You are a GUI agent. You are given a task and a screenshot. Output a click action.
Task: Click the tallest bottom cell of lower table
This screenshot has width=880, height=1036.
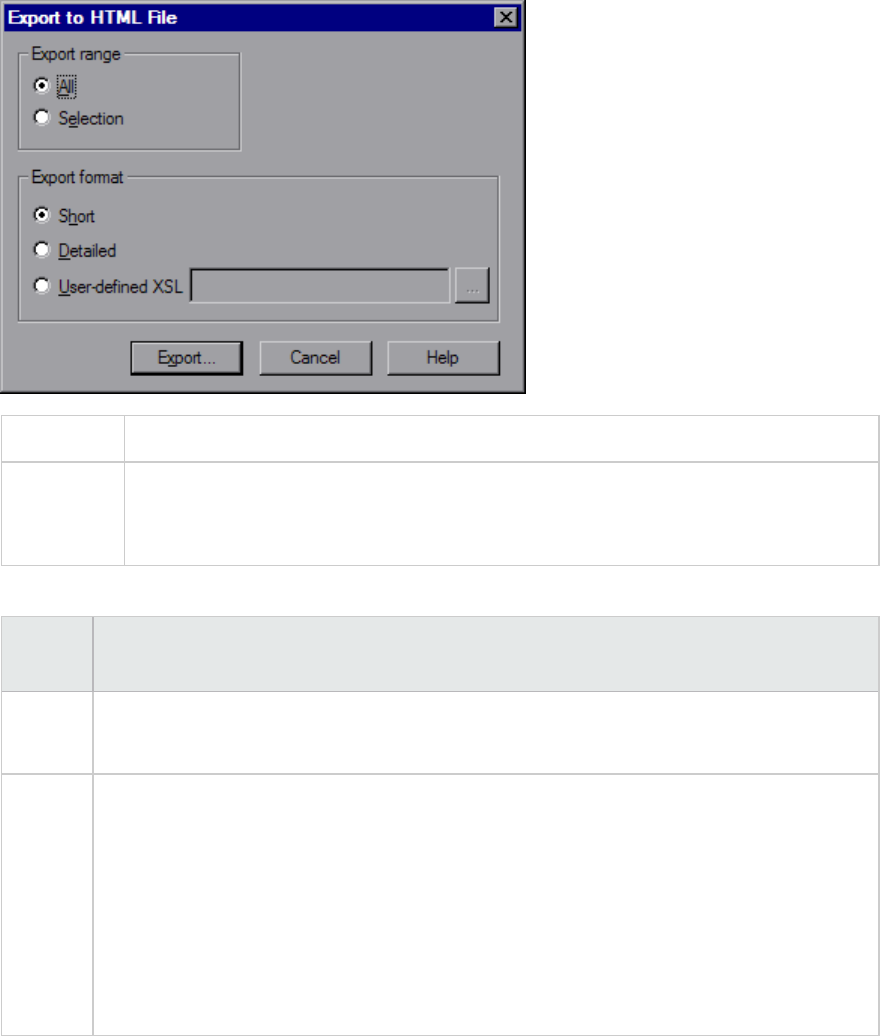click(486, 905)
